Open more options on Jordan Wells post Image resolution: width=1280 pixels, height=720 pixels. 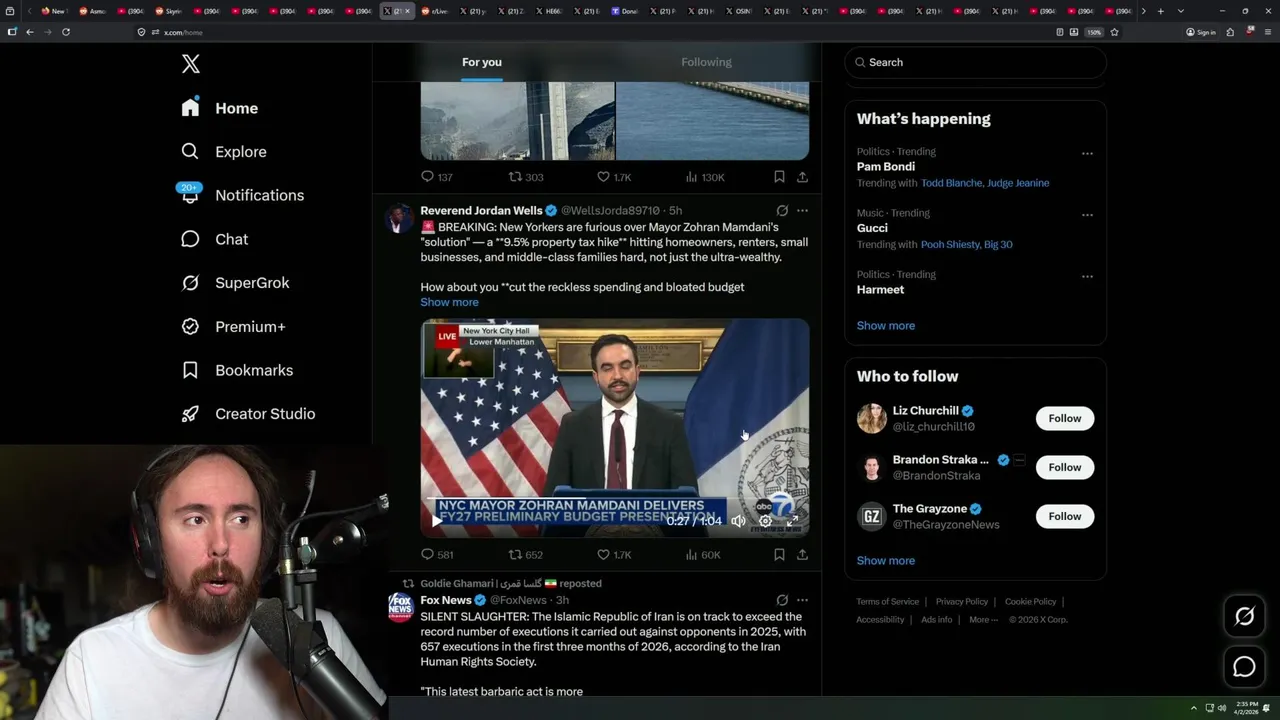pos(802,211)
